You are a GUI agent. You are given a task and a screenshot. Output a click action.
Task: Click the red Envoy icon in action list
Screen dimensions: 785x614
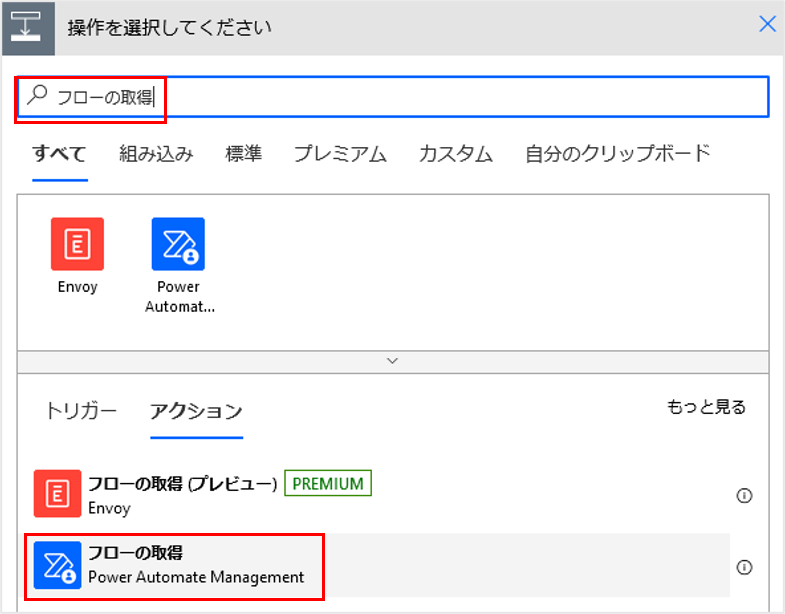click(x=57, y=494)
